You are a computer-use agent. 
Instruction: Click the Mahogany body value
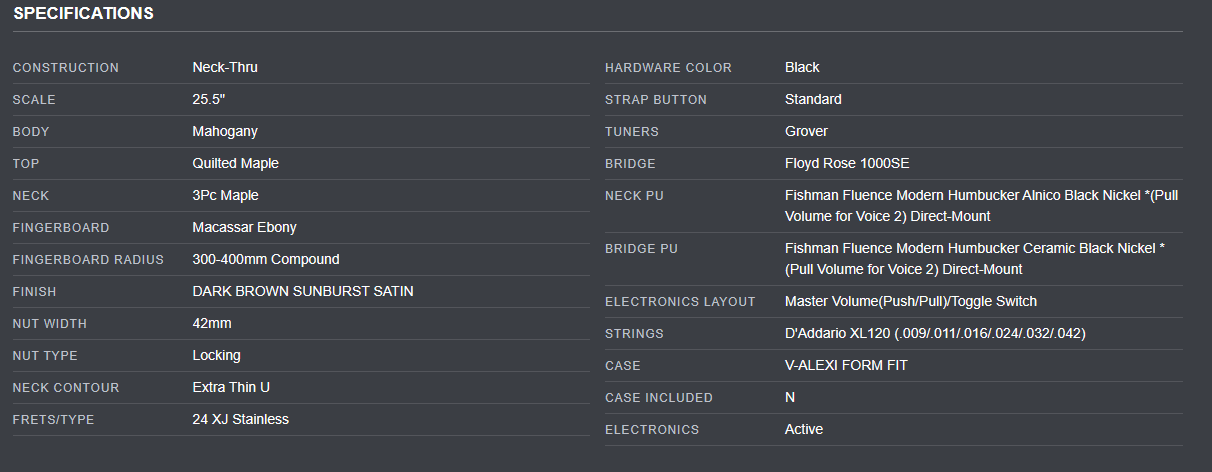click(x=225, y=131)
